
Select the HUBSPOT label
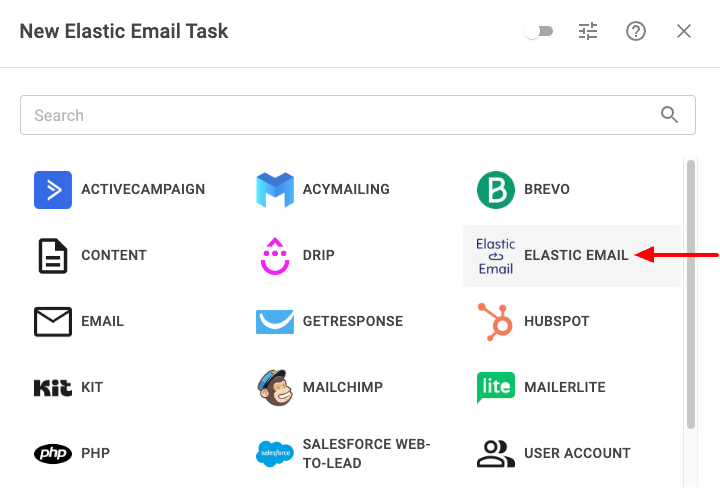pos(557,321)
